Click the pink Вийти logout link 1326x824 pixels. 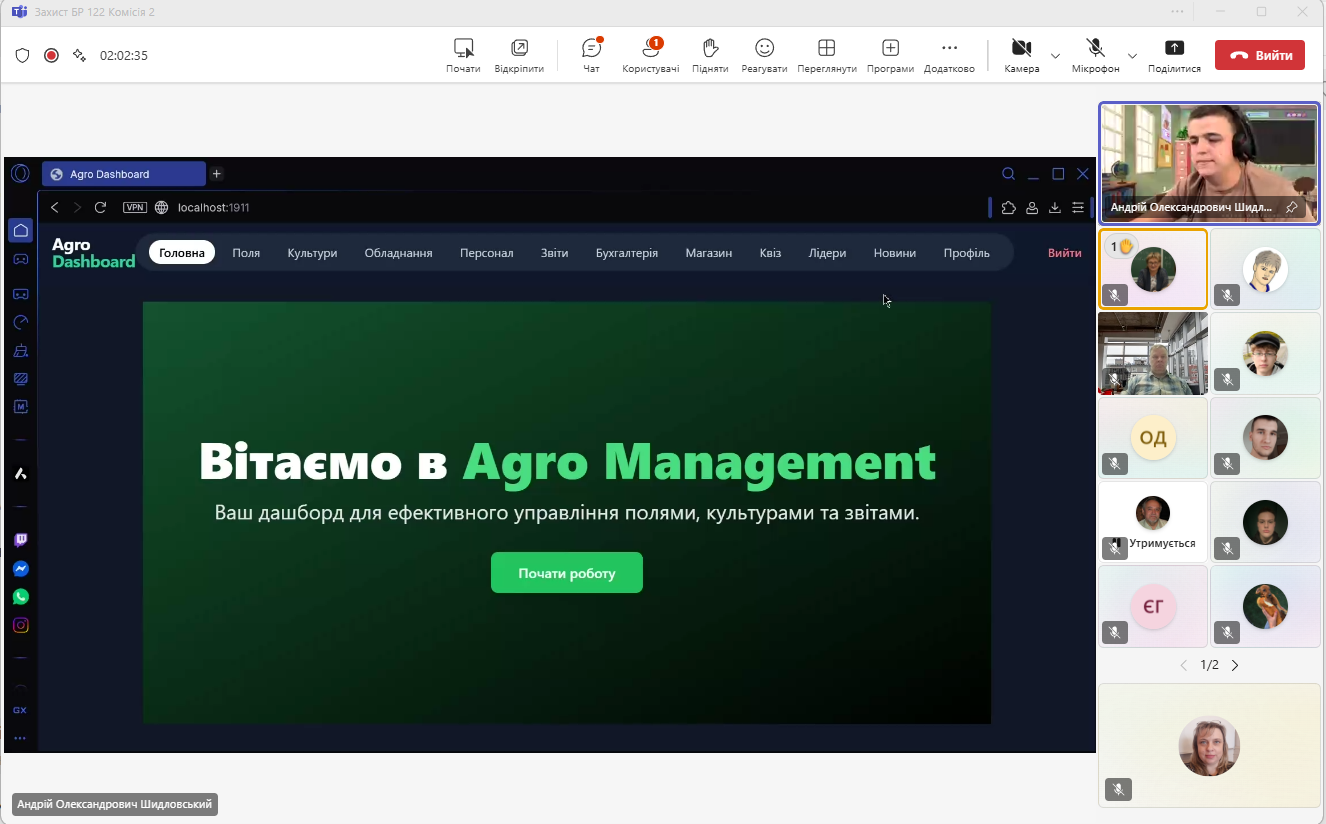(1064, 253)
